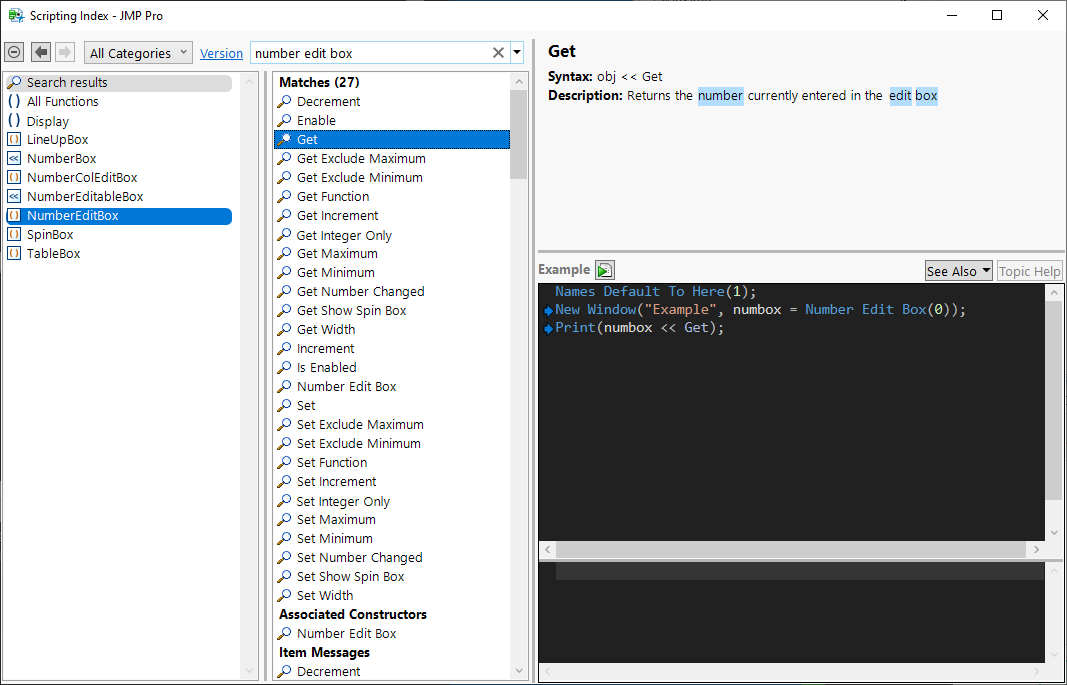Expand the search options dropdown arrow

(x=517, y=53)
